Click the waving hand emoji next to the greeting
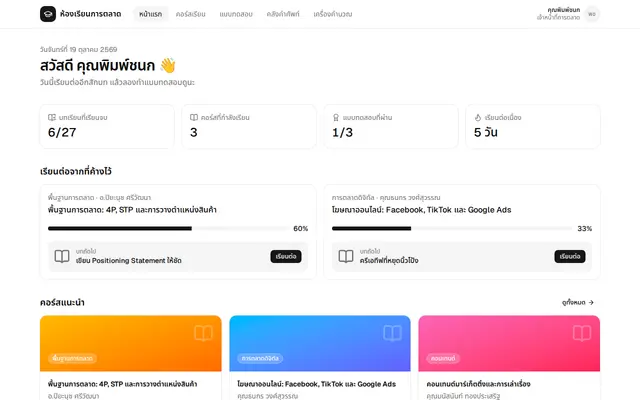 (x=168, y=65)
